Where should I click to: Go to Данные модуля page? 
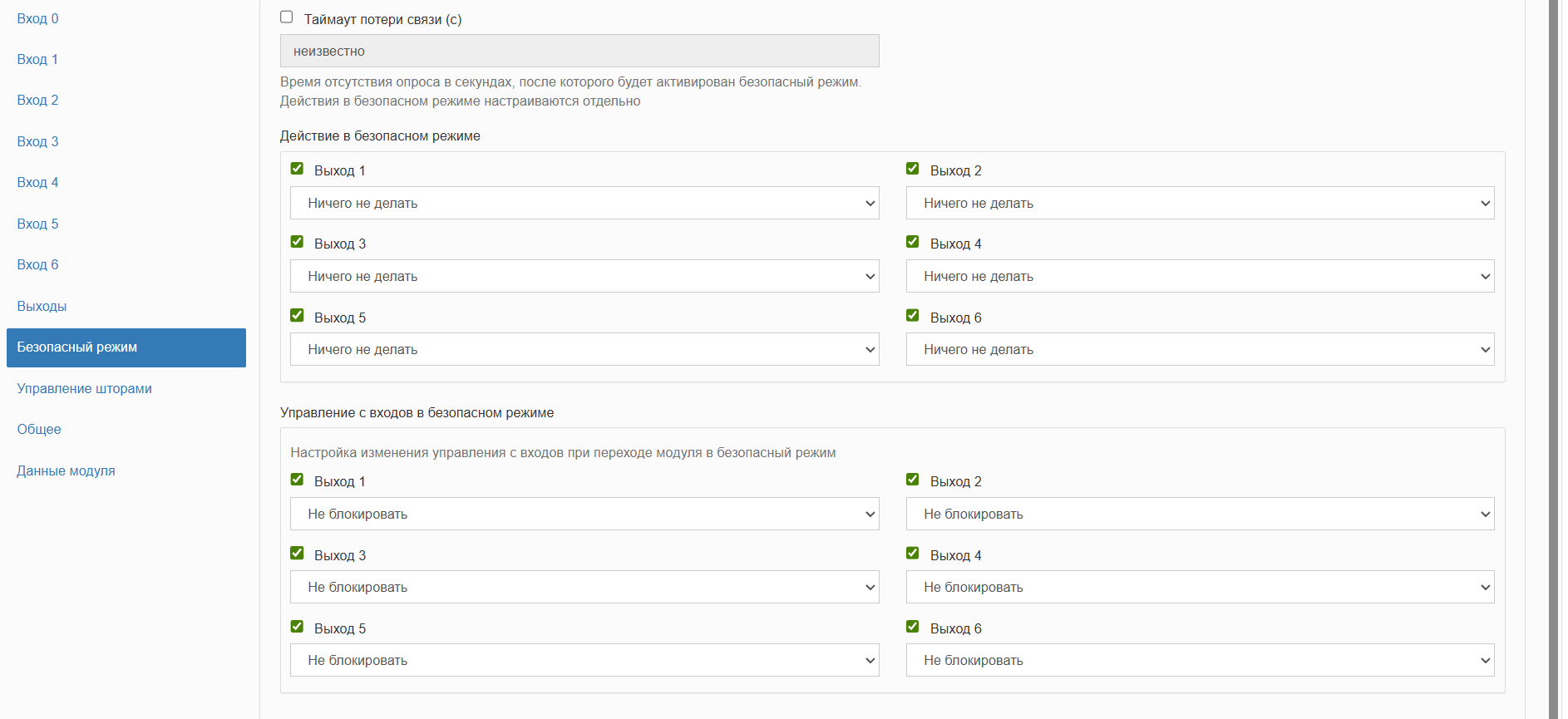66,470
